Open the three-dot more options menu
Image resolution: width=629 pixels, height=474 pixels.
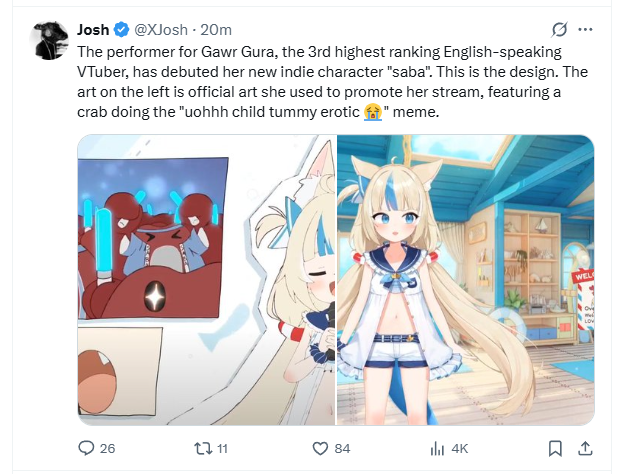pyautogui.click(x=585, y=29)
